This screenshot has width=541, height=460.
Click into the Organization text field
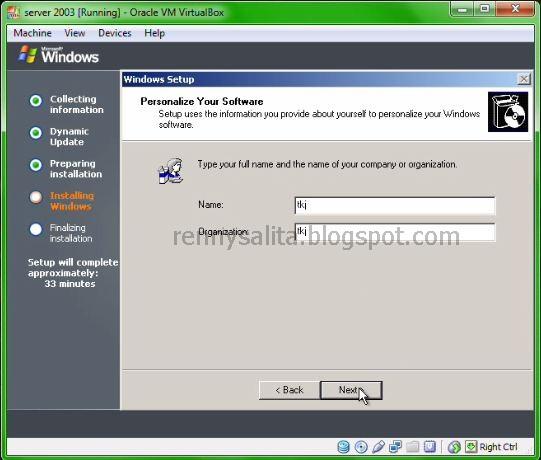395,232
